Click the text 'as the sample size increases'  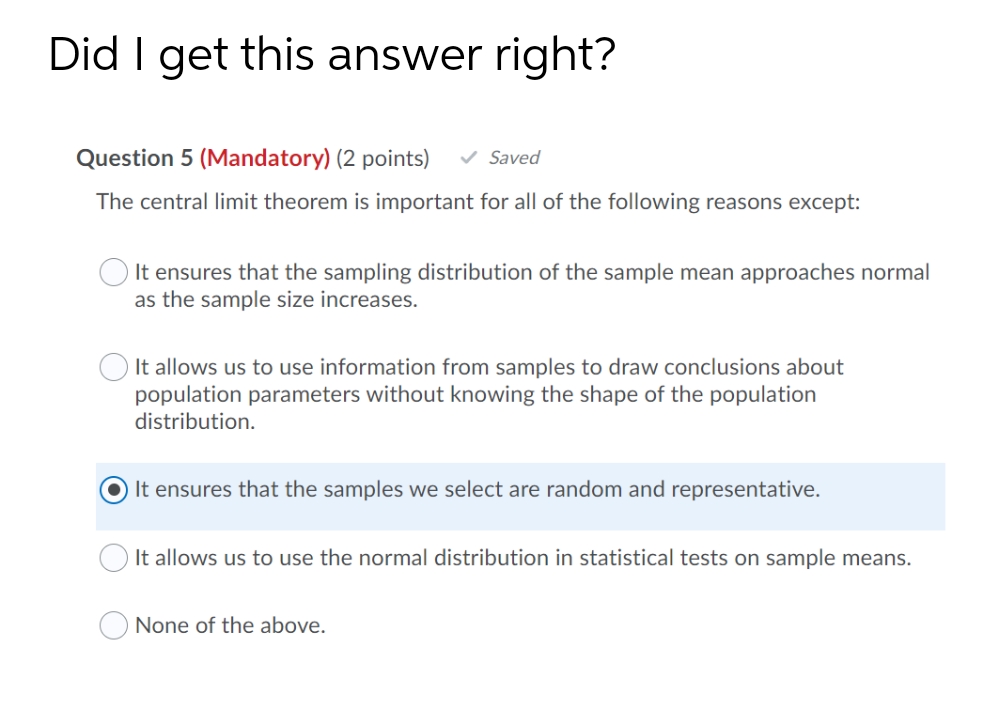click(278, 299)
